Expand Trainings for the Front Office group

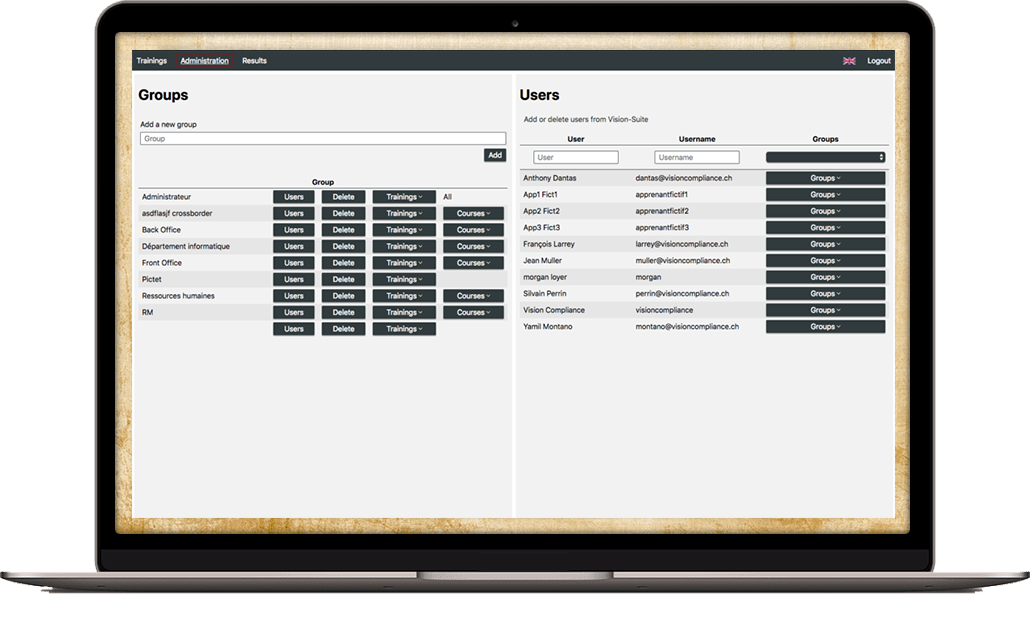coord(404,263)
